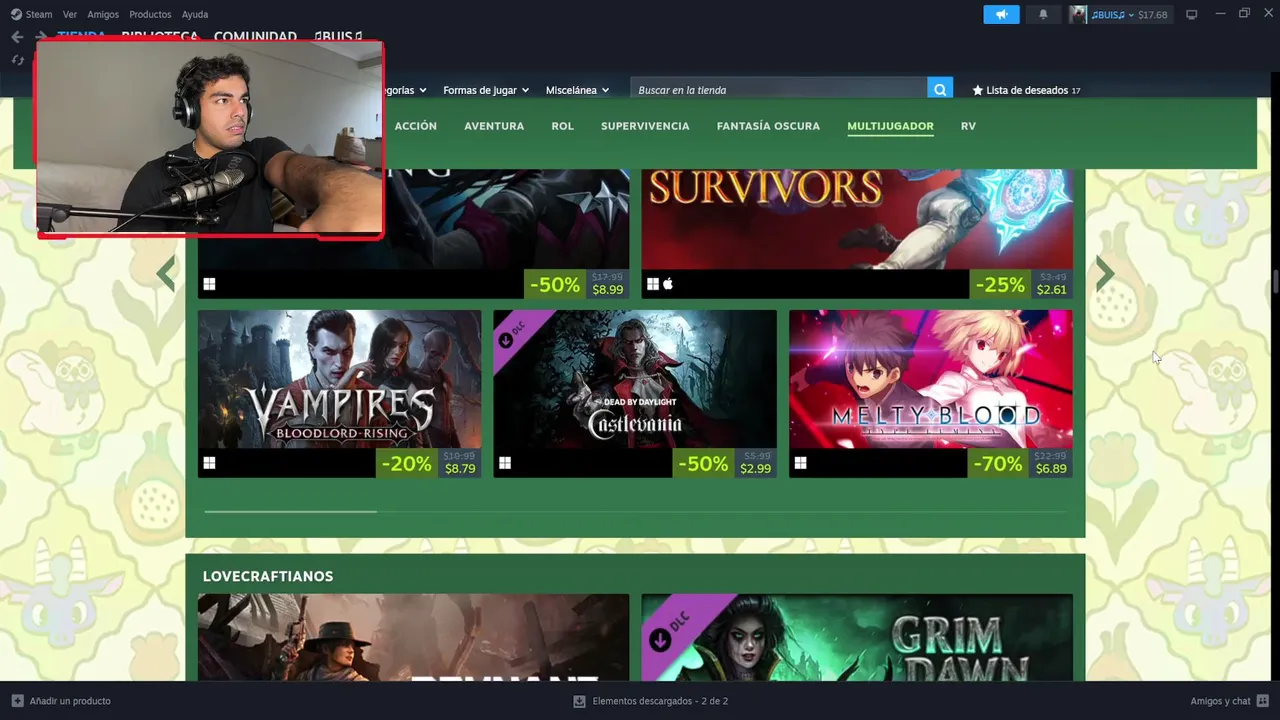Open the announcements megaphone button
1280x720 pixels.
[1001, 14]
